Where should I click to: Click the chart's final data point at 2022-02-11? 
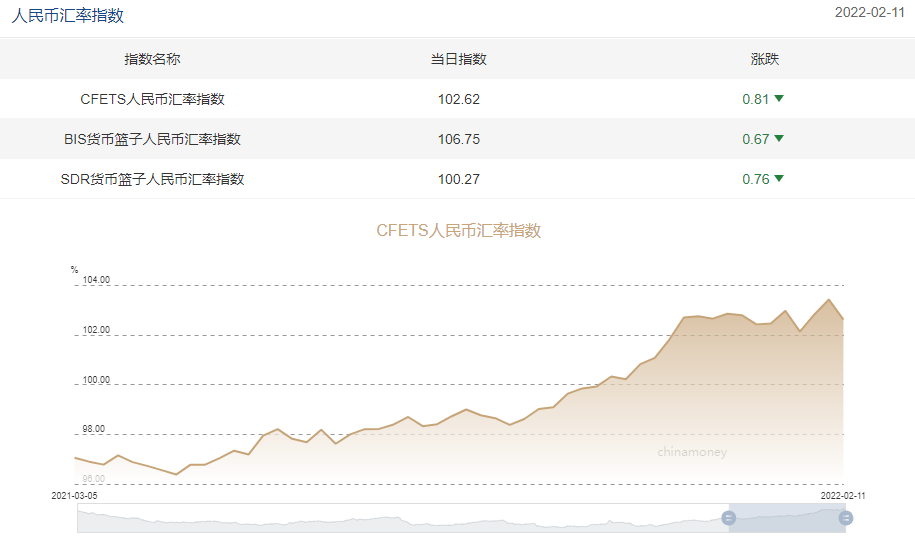[x=844, y=319]
